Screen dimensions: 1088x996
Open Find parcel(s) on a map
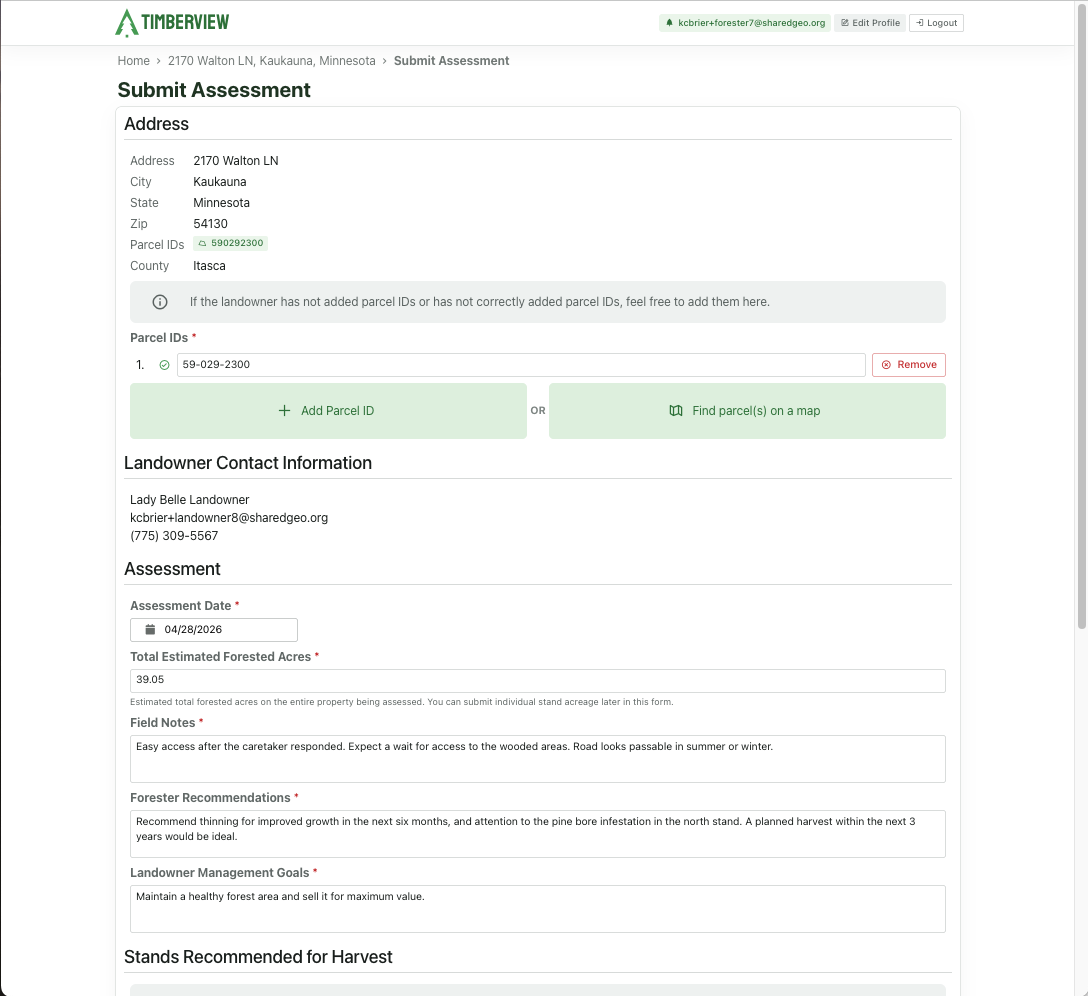click(x=747, y=411)
